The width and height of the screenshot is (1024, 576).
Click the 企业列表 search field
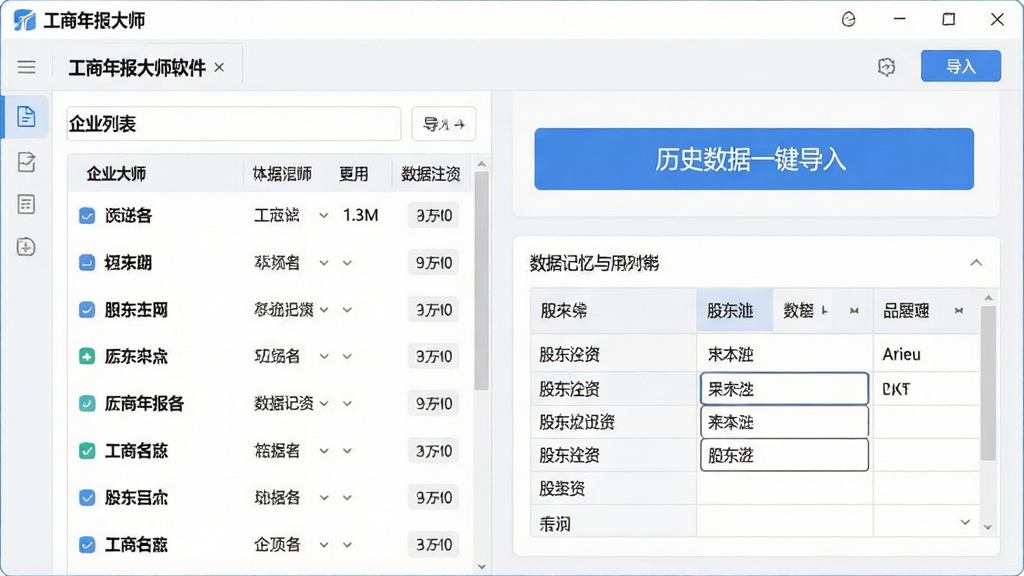click(234, 123)
